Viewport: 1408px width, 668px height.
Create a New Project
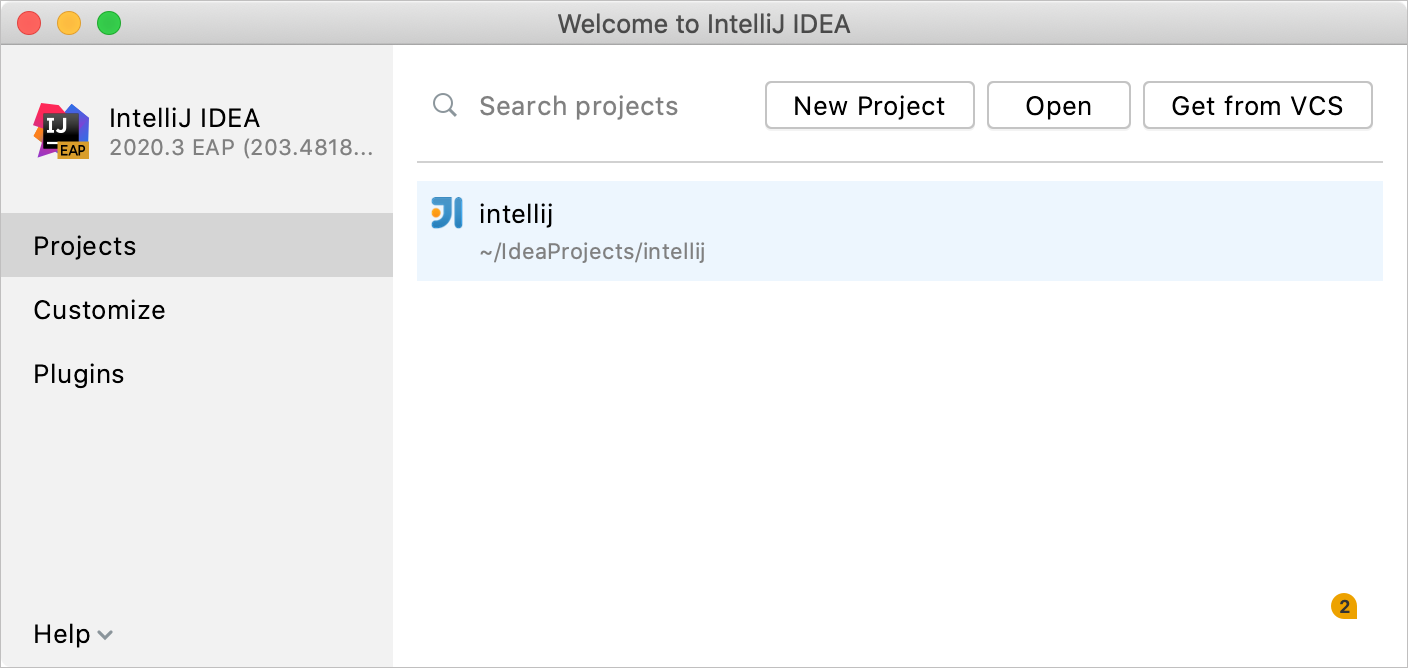point(870,106)
